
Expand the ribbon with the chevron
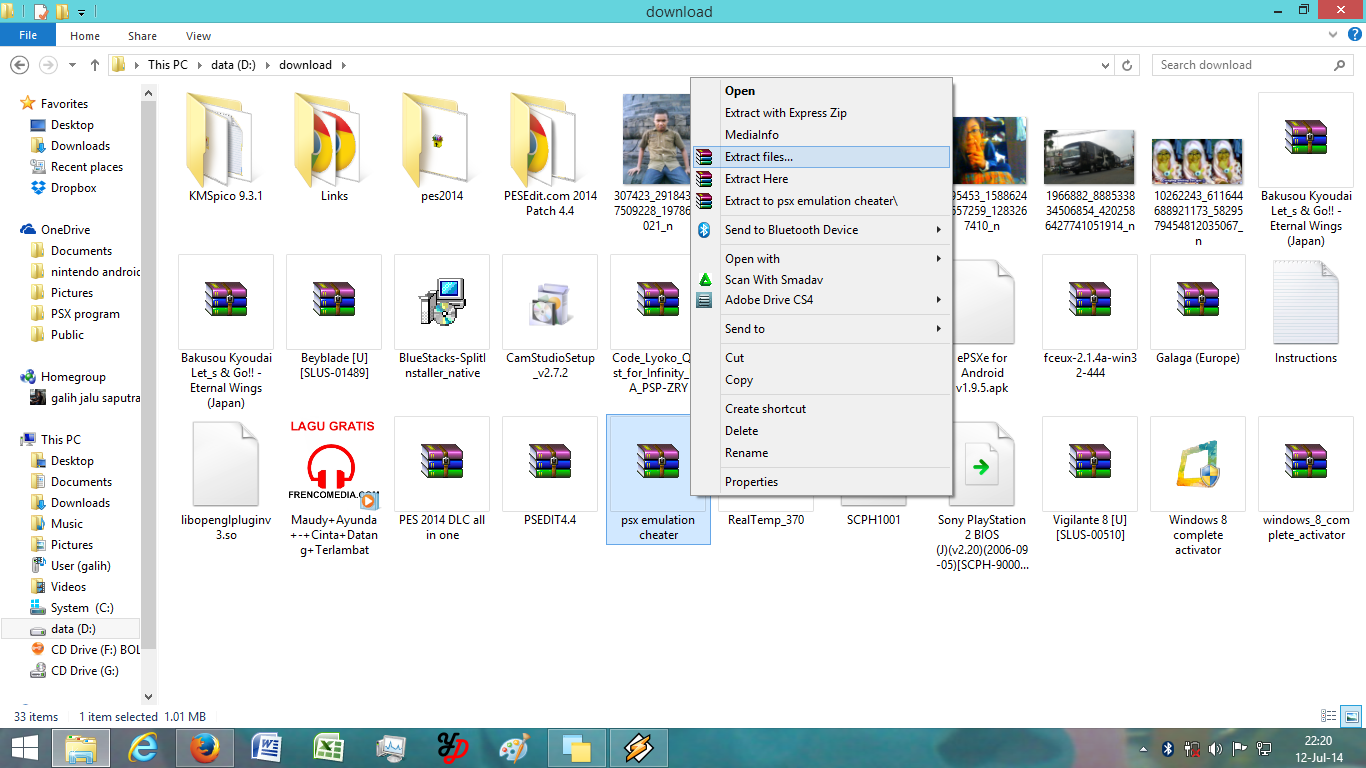pos(1334,36)
